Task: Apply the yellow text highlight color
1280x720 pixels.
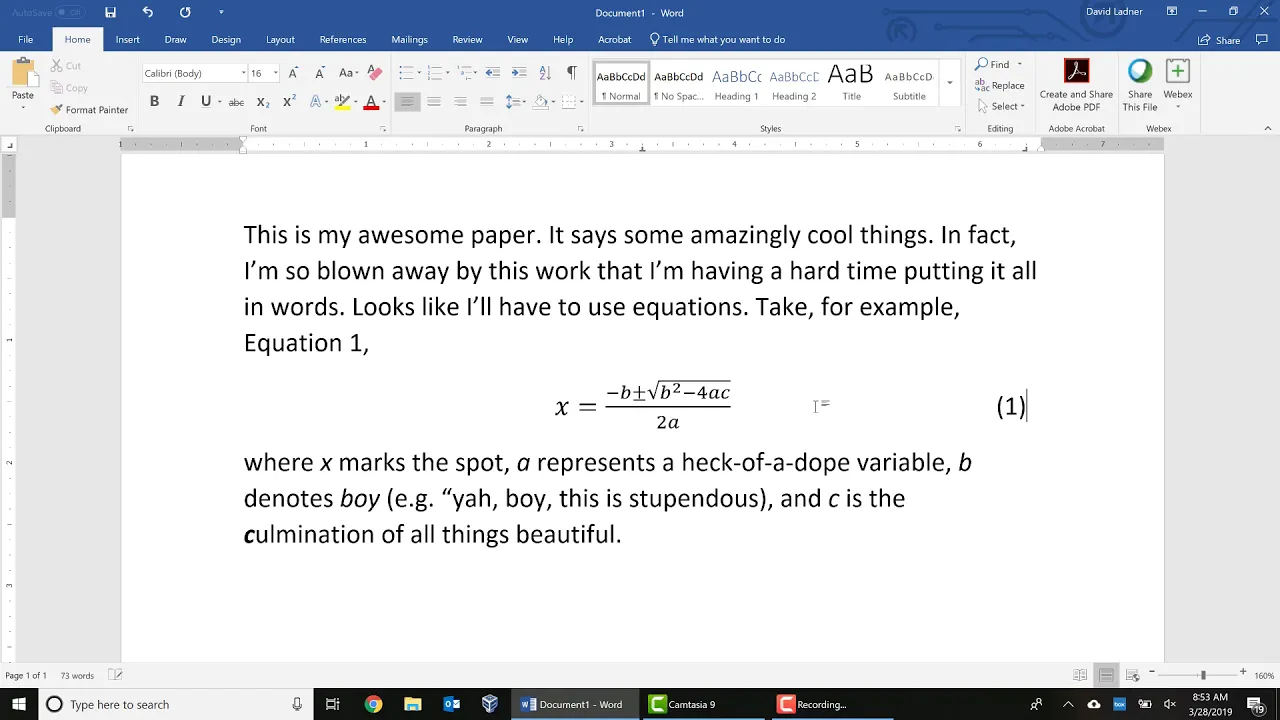Action: [342, 102]
